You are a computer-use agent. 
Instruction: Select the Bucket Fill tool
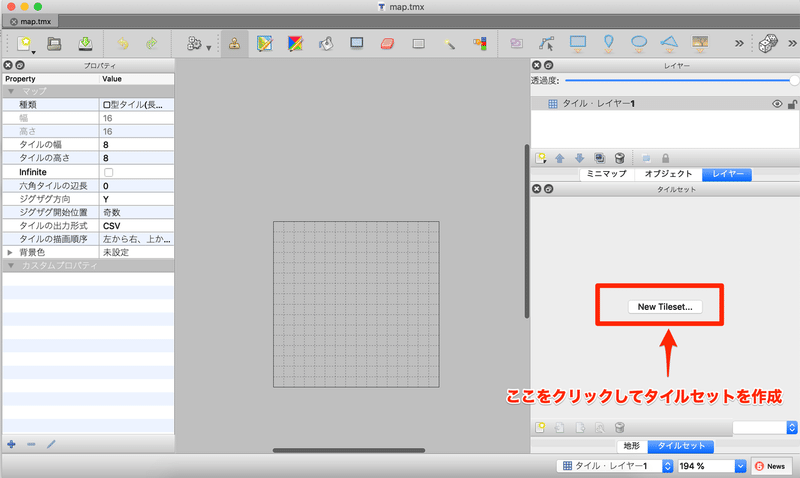pos(326,43)
